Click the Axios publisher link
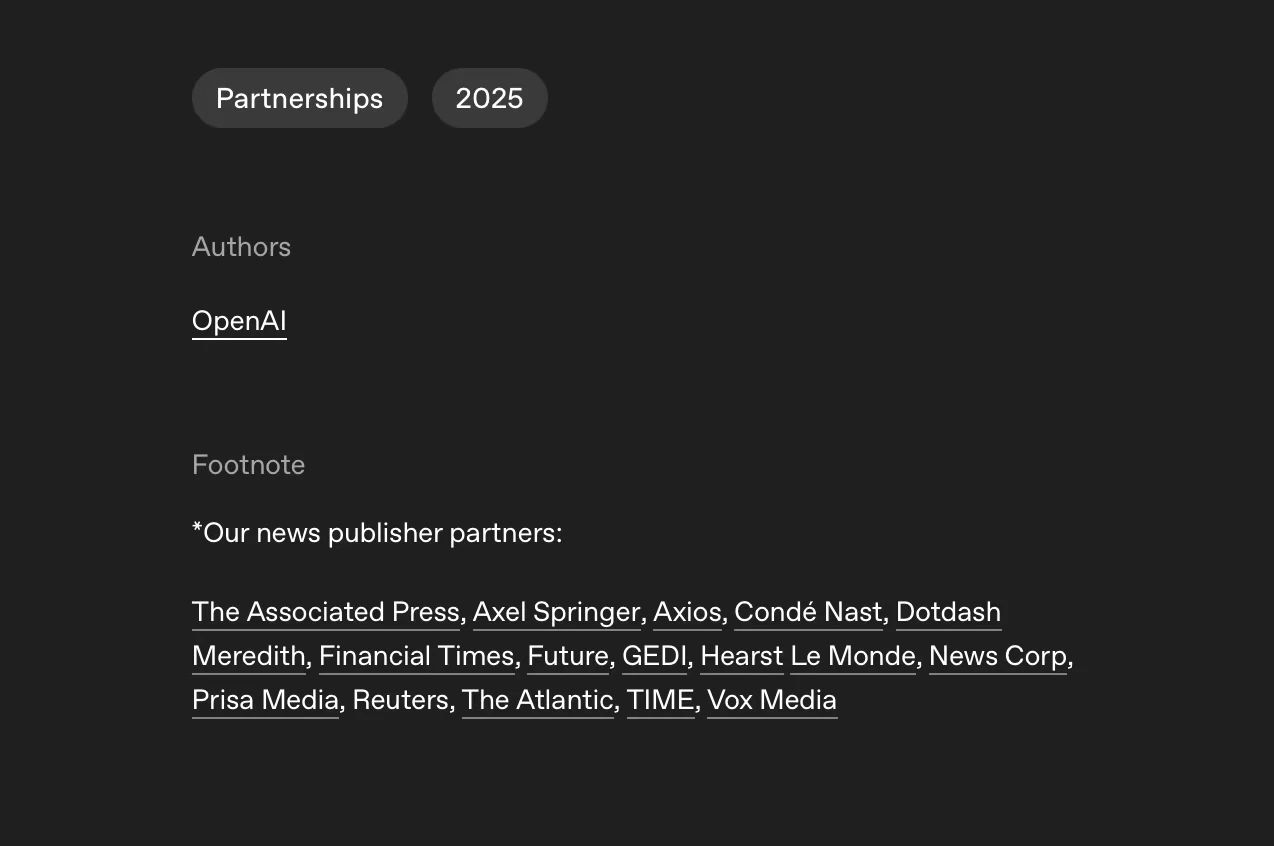Viewport: 1274px width, 846px height. (687, 612)
